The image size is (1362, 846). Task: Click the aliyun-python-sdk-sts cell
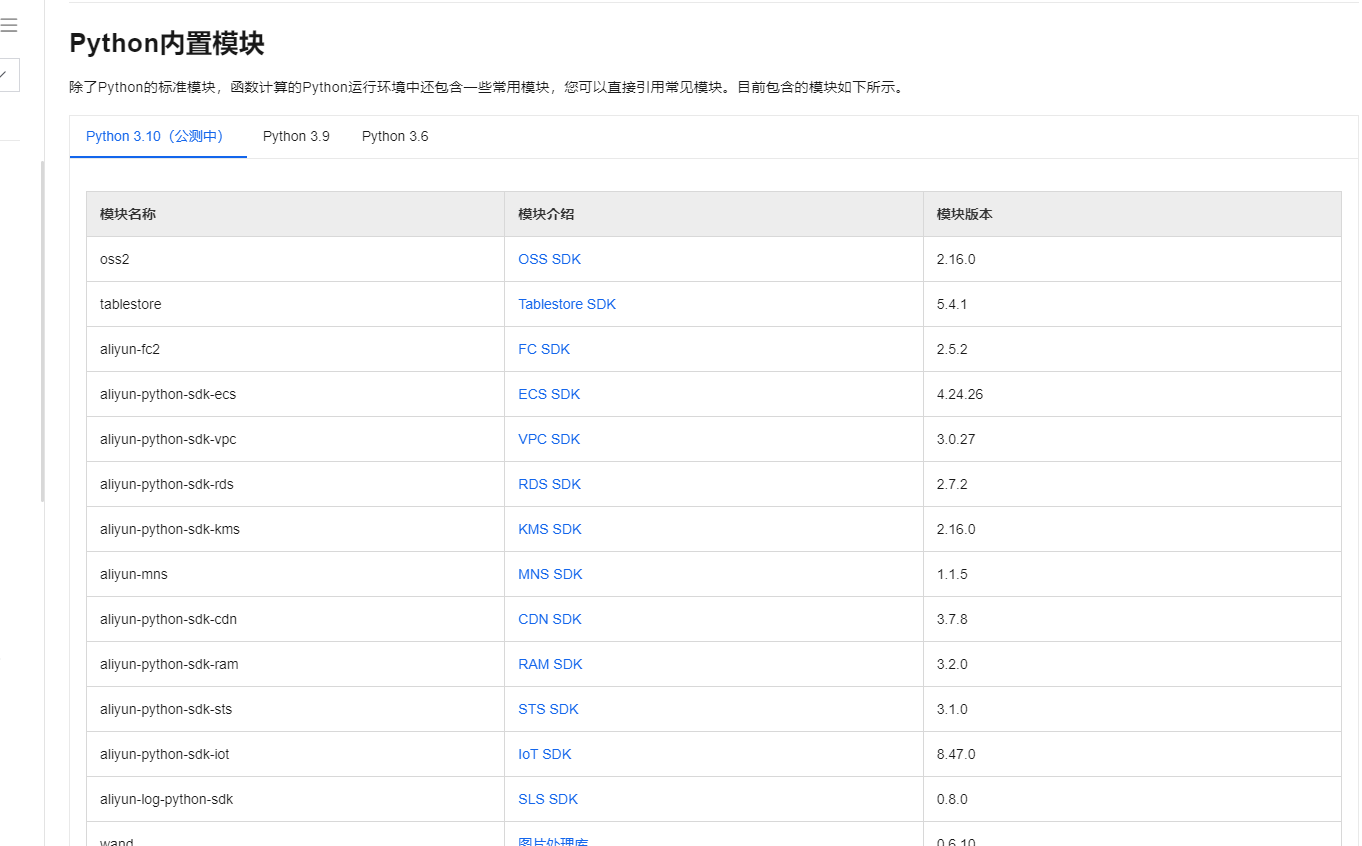(296, 709)
